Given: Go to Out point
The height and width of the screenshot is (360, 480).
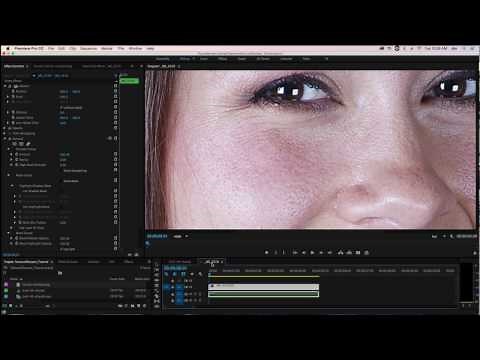Looking at the screenshot, I should point(330,253).
